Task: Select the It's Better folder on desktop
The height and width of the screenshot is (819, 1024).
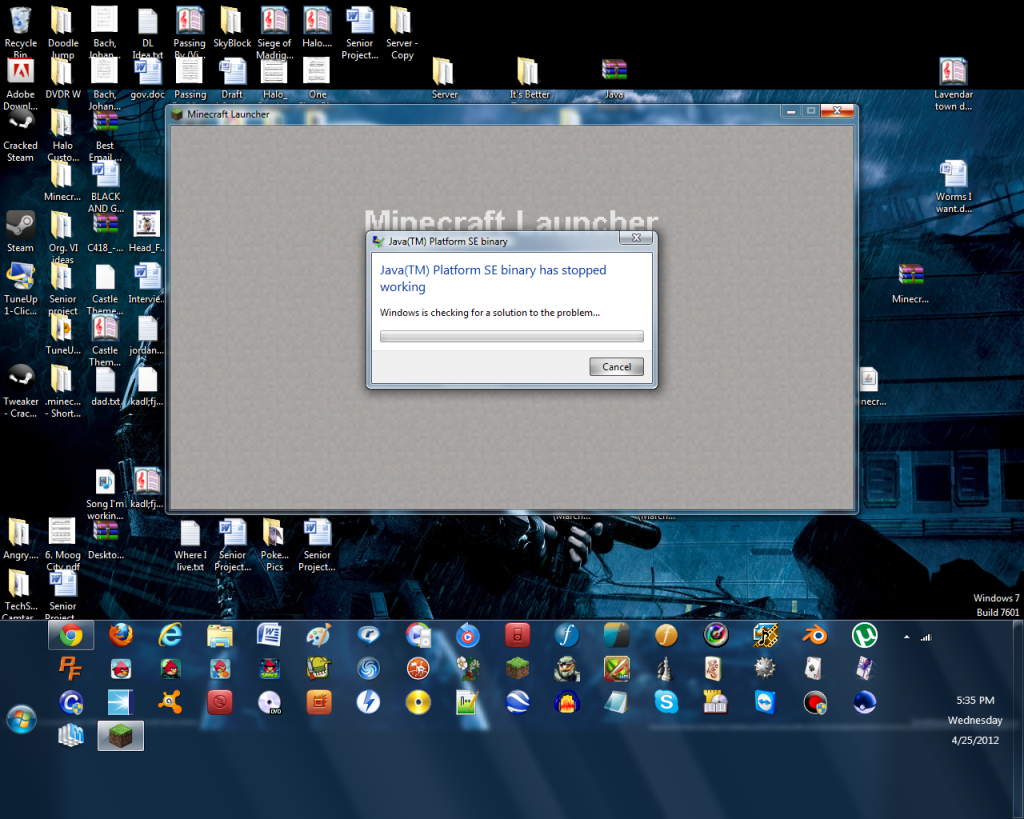Action: [529, 80]
